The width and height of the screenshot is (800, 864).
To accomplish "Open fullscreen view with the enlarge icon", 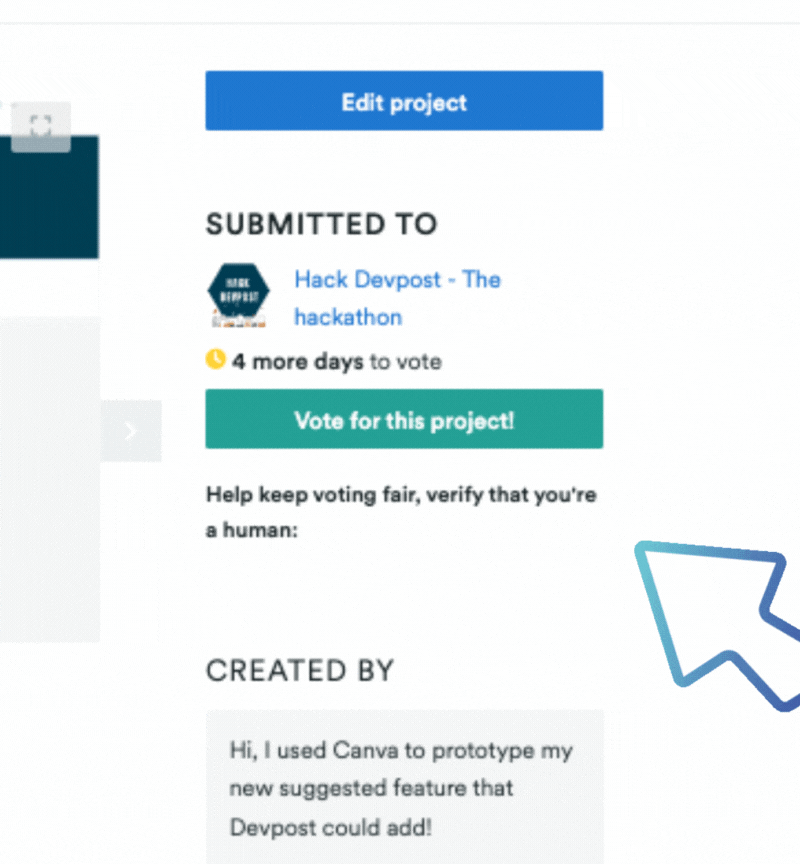I will coord(40,123).
